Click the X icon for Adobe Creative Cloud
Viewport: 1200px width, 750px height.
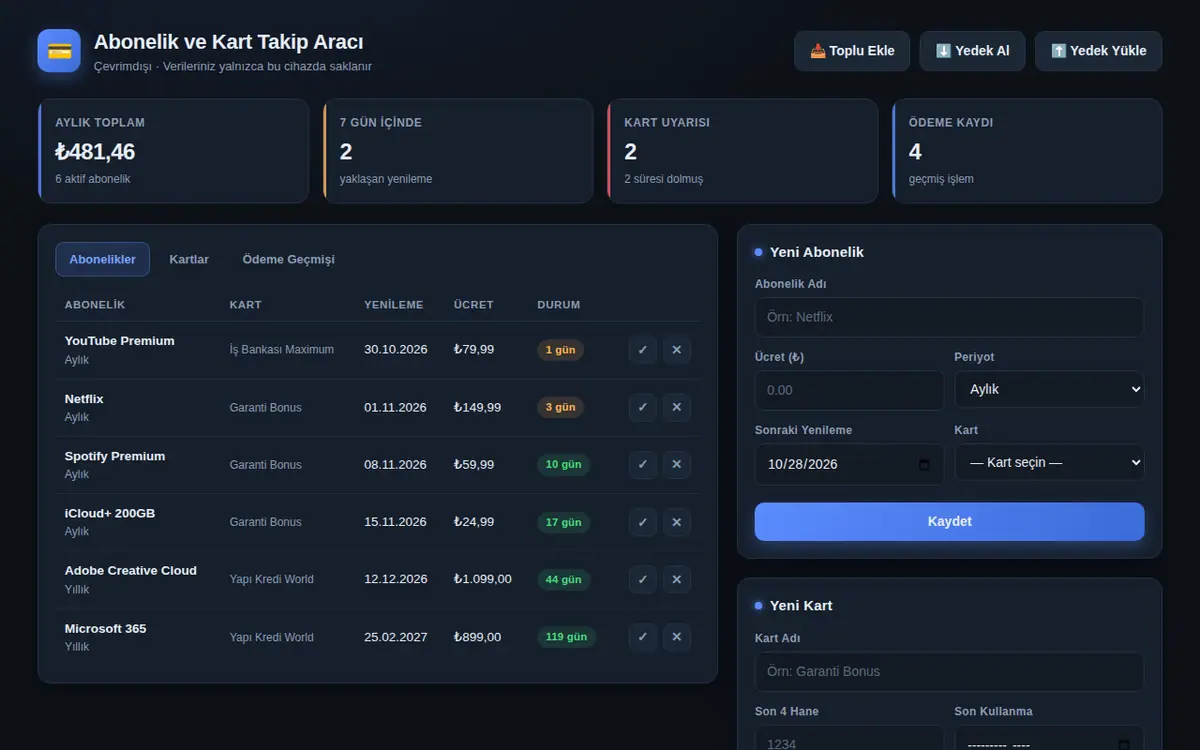point(677,579)
